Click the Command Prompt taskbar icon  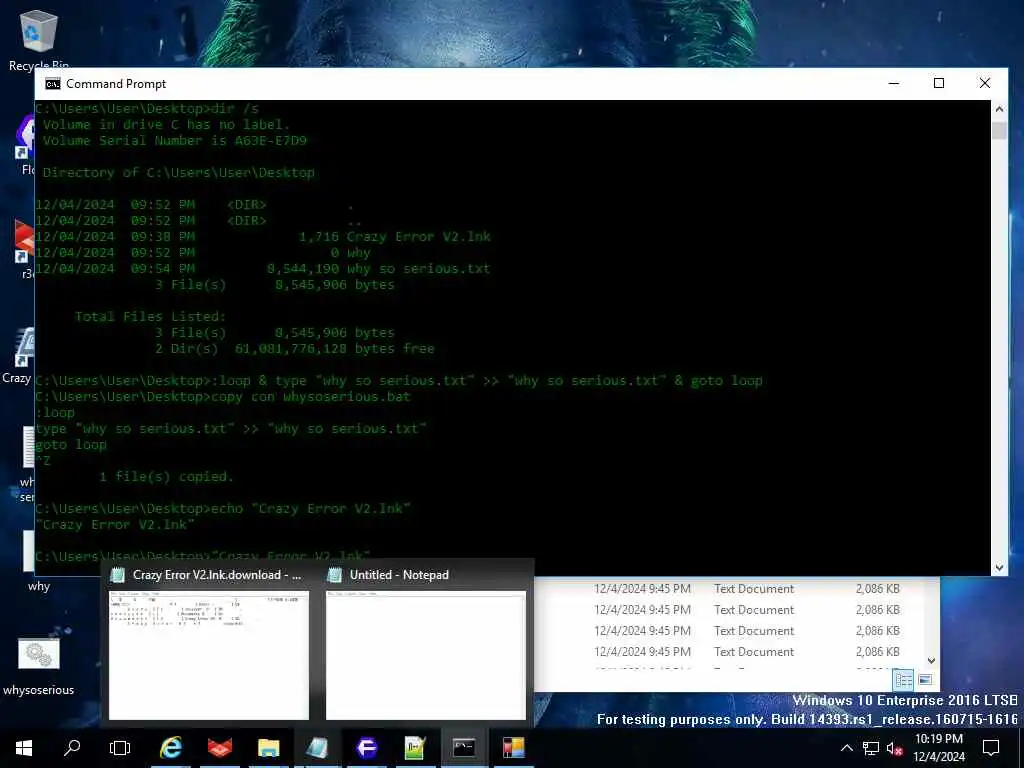(464, 748)
